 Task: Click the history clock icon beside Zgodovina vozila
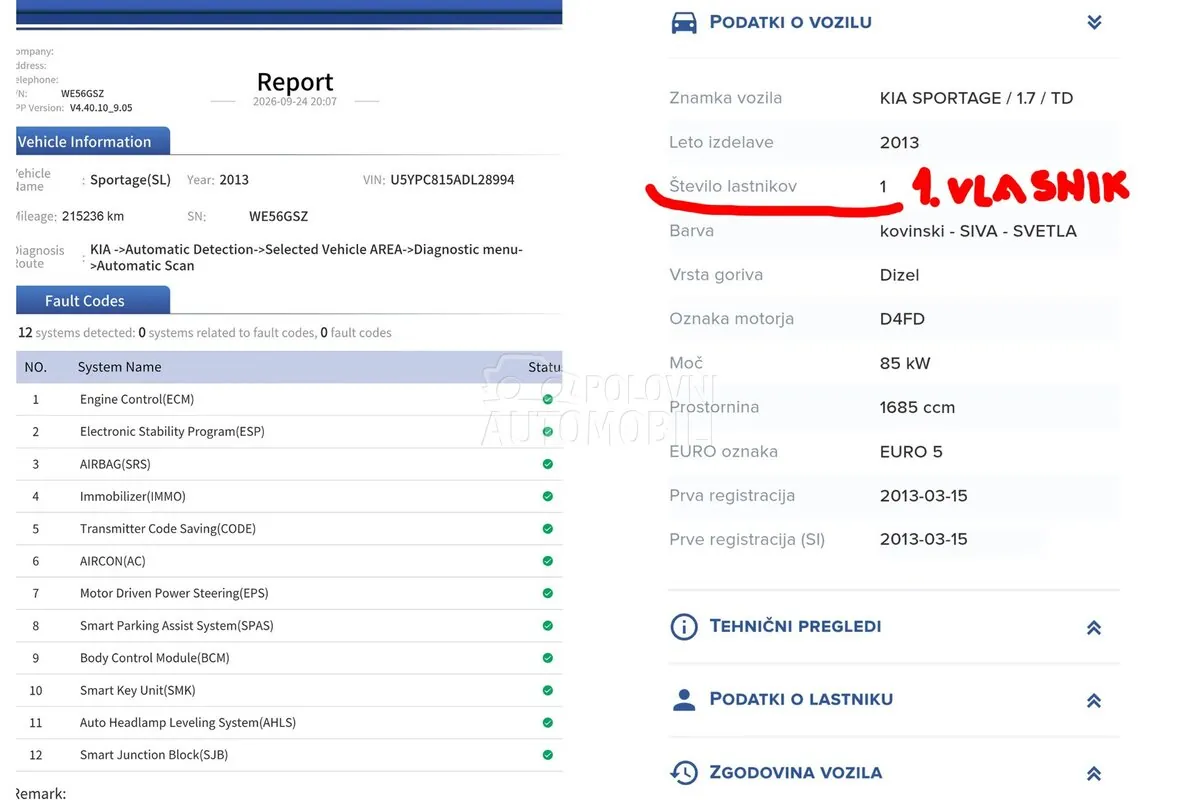[x=684, y=773]
